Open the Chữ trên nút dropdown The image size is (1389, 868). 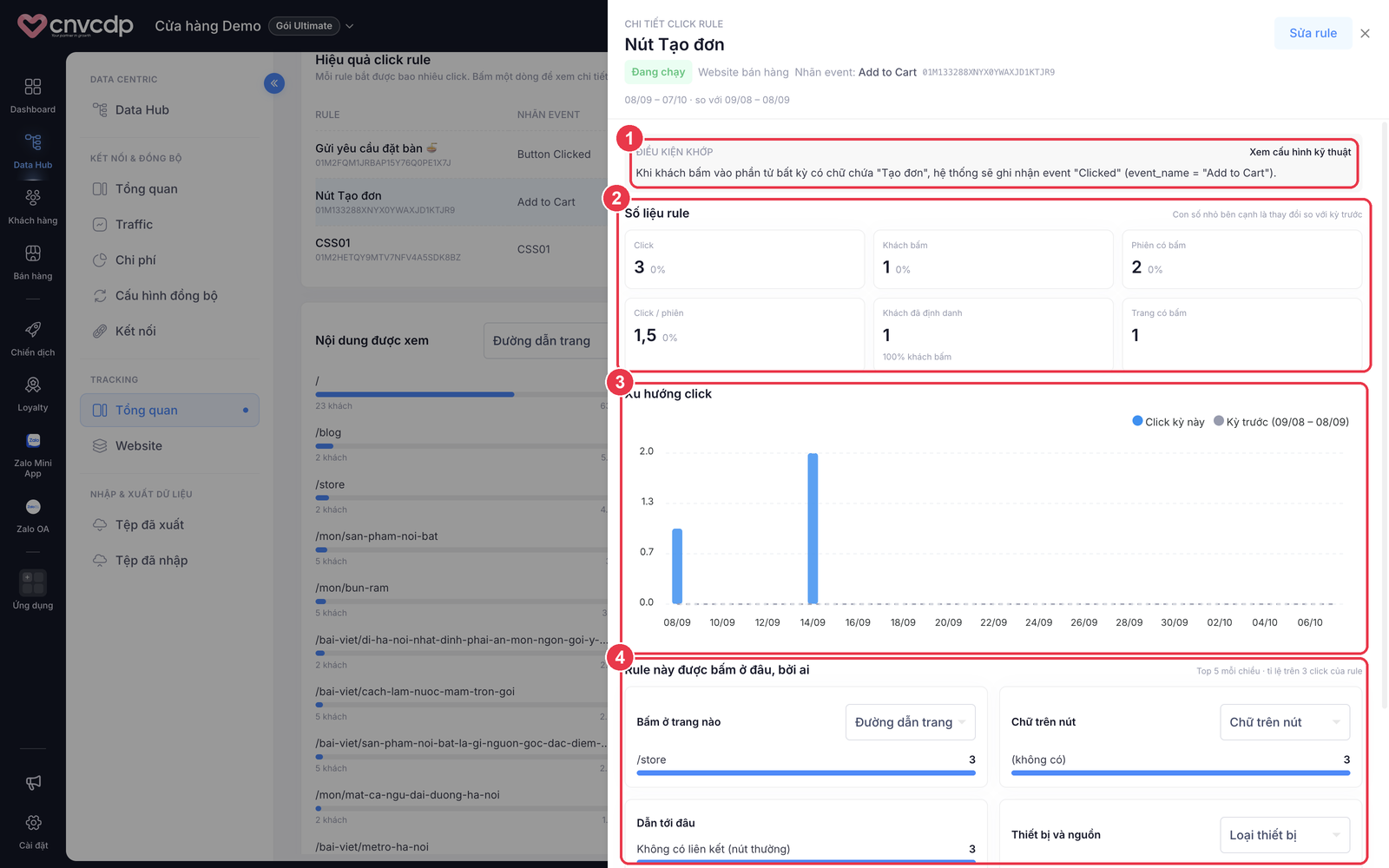coord(1285,722)
